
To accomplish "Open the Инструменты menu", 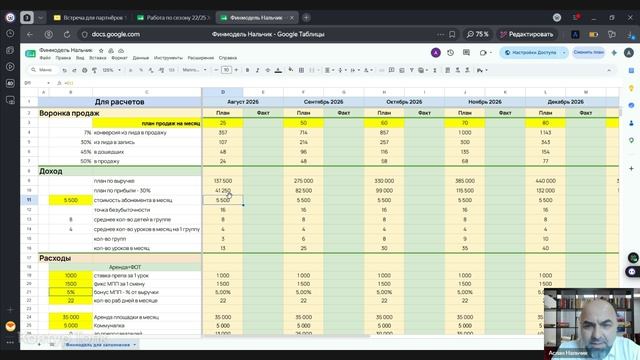I will tap(168, 58).
